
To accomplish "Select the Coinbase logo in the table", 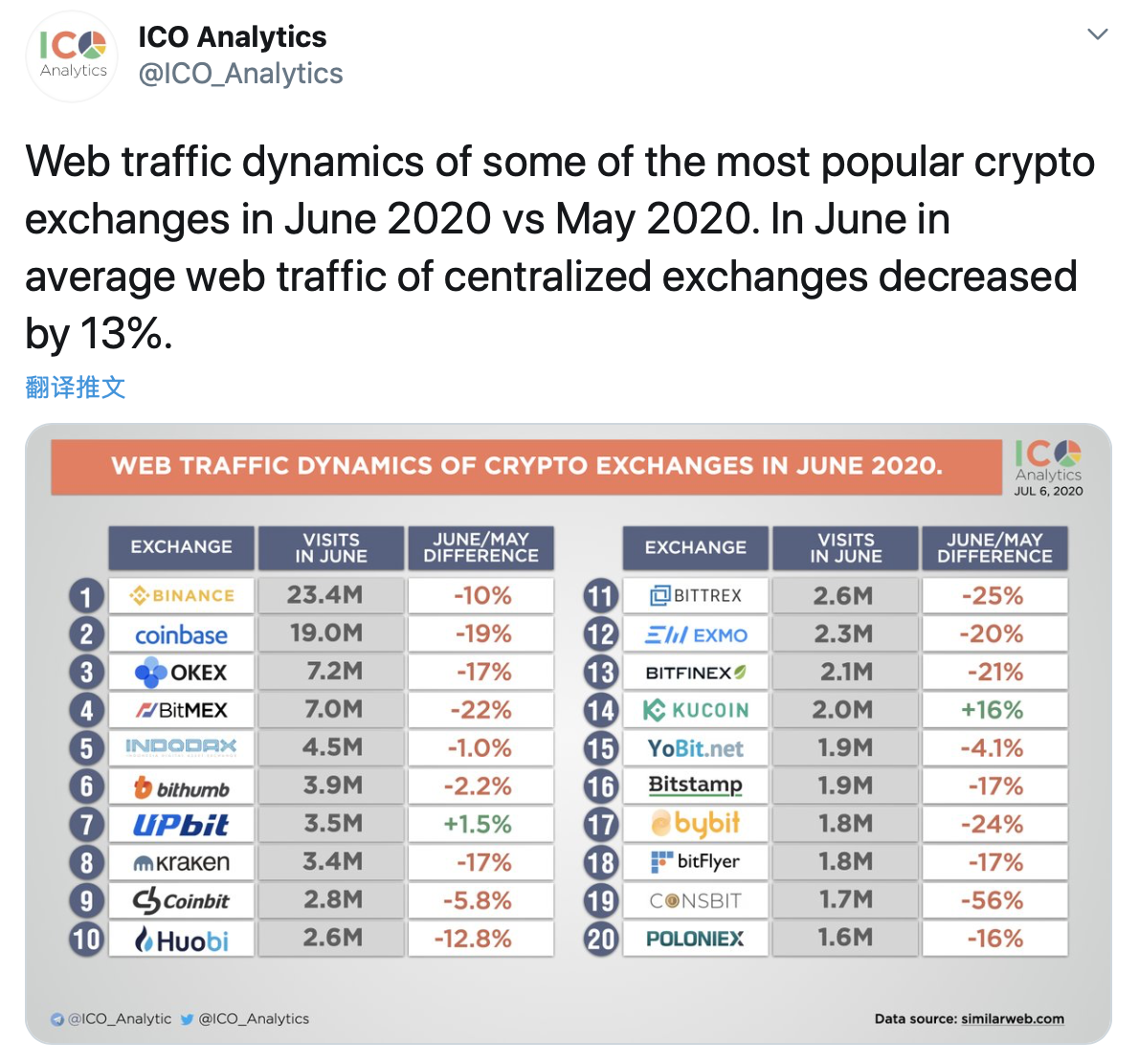I will point(181,633).
